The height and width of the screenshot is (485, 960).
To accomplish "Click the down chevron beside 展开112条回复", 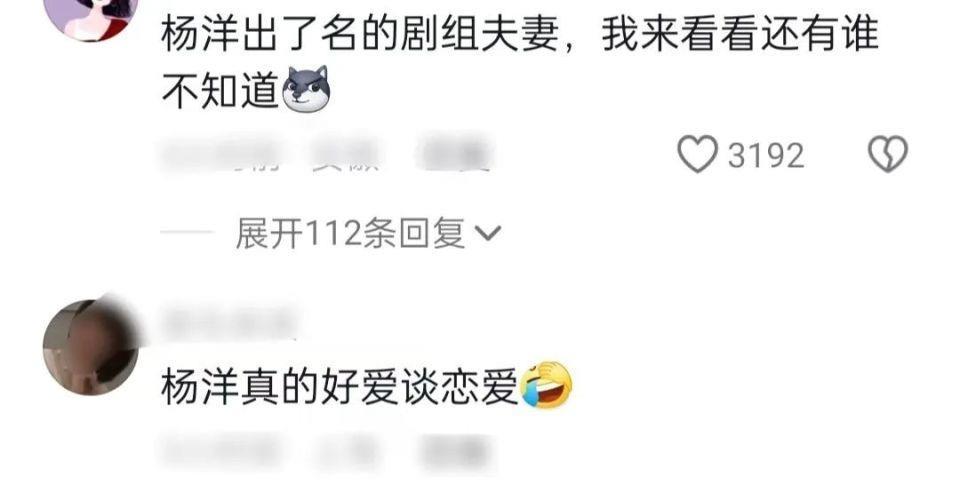I will (x=489, y=233).
